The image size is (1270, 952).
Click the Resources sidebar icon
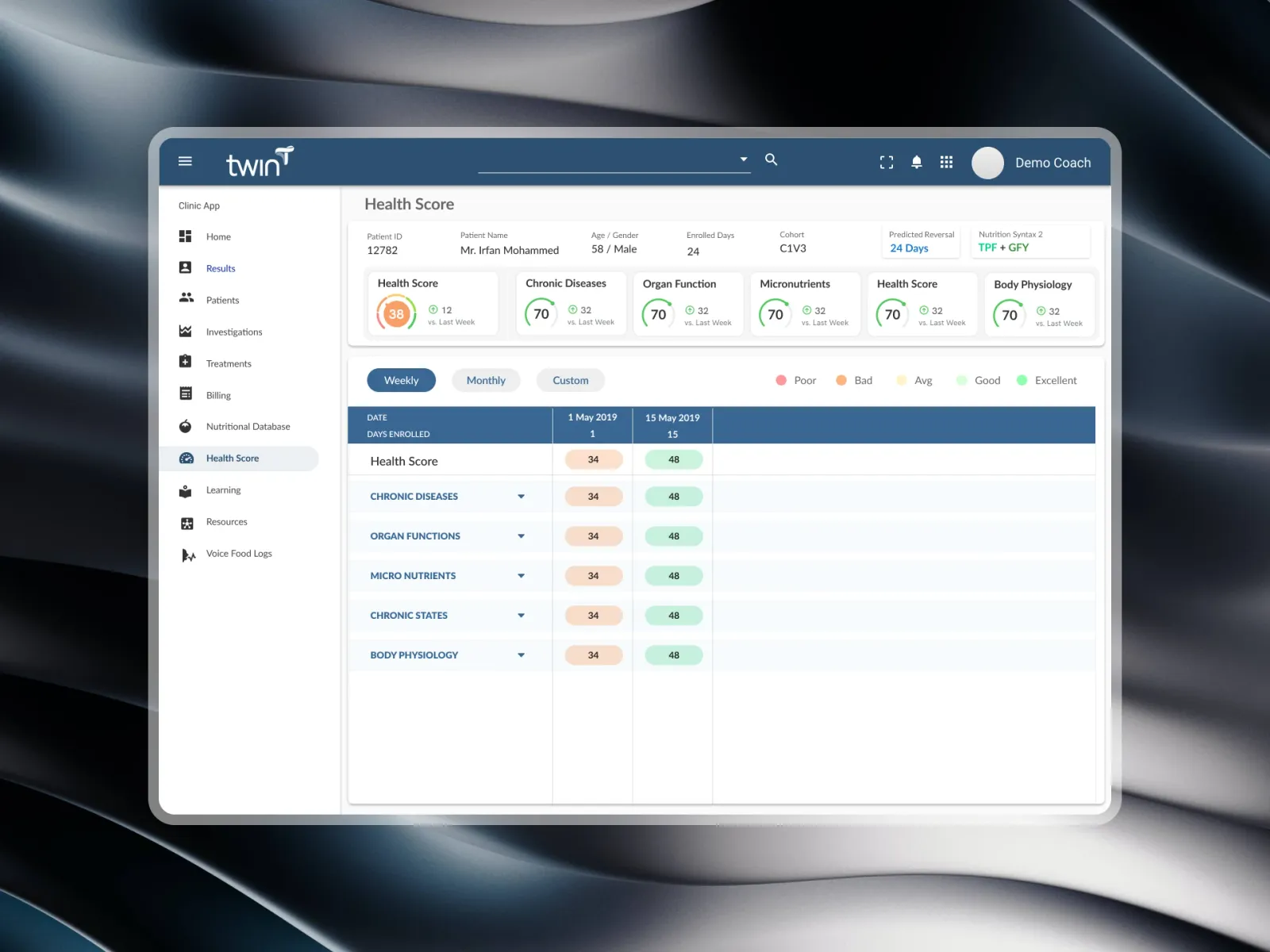click(x=187, y=524)
